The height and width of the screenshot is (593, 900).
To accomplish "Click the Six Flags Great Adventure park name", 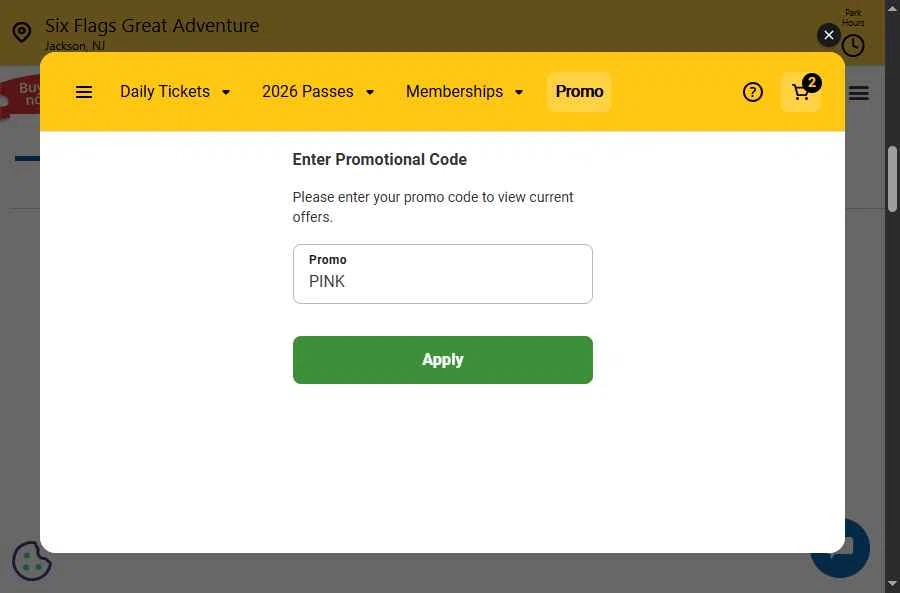I will click(152, 26).
